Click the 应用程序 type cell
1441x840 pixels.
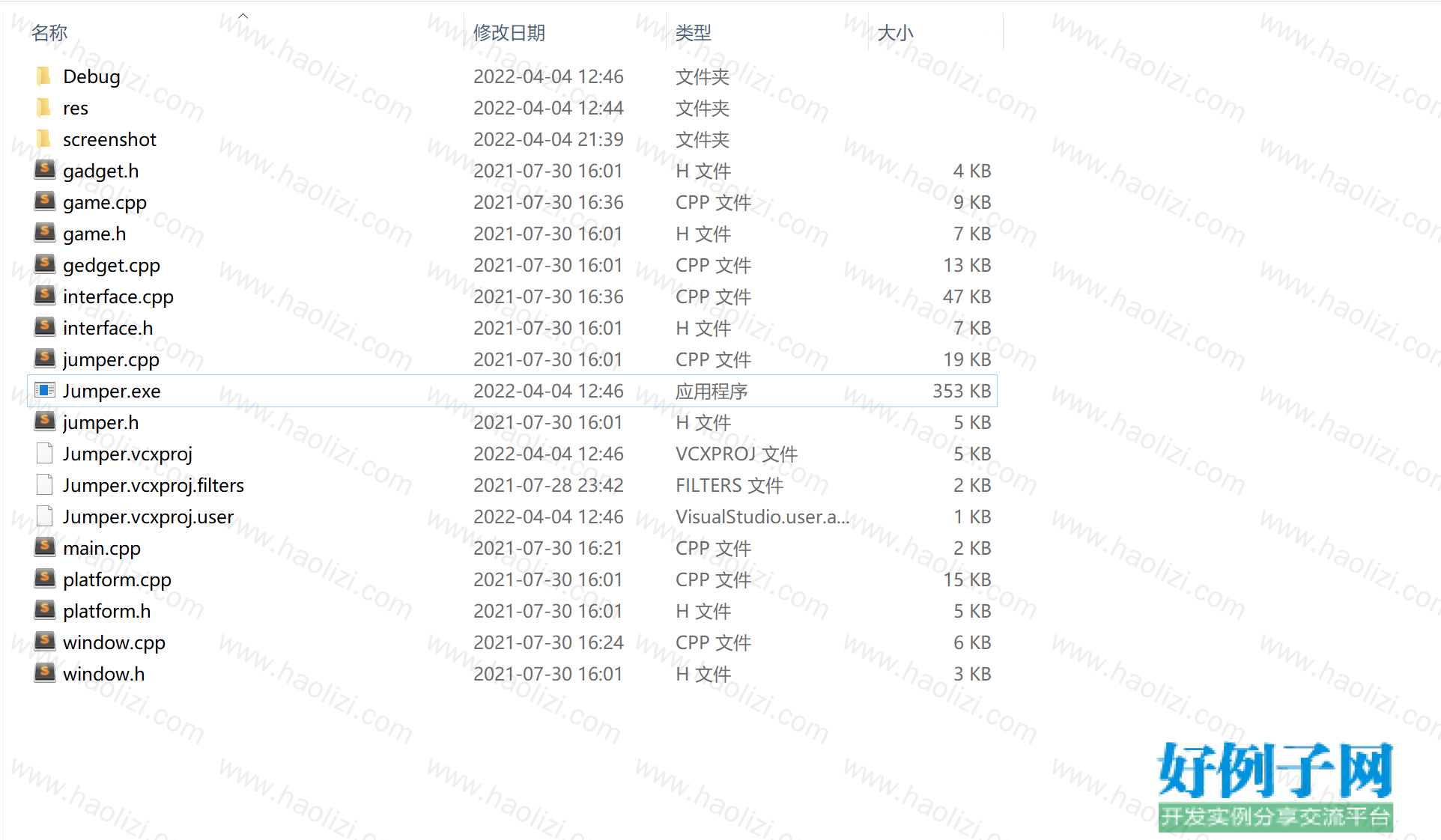(x=712, y=391)
